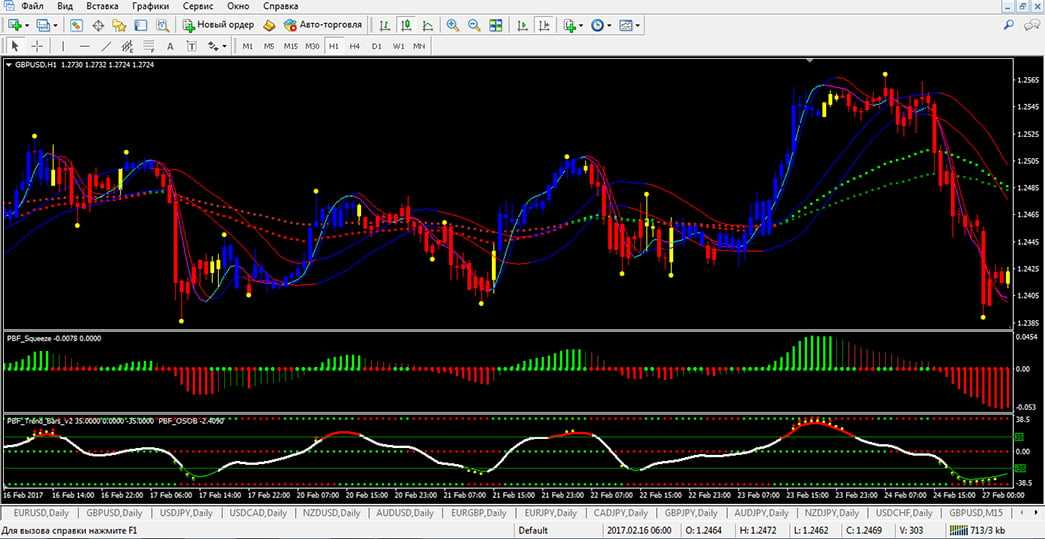Open the Графики menu
This screenshot has height=539, width=1045.
[x=150, y=6]
